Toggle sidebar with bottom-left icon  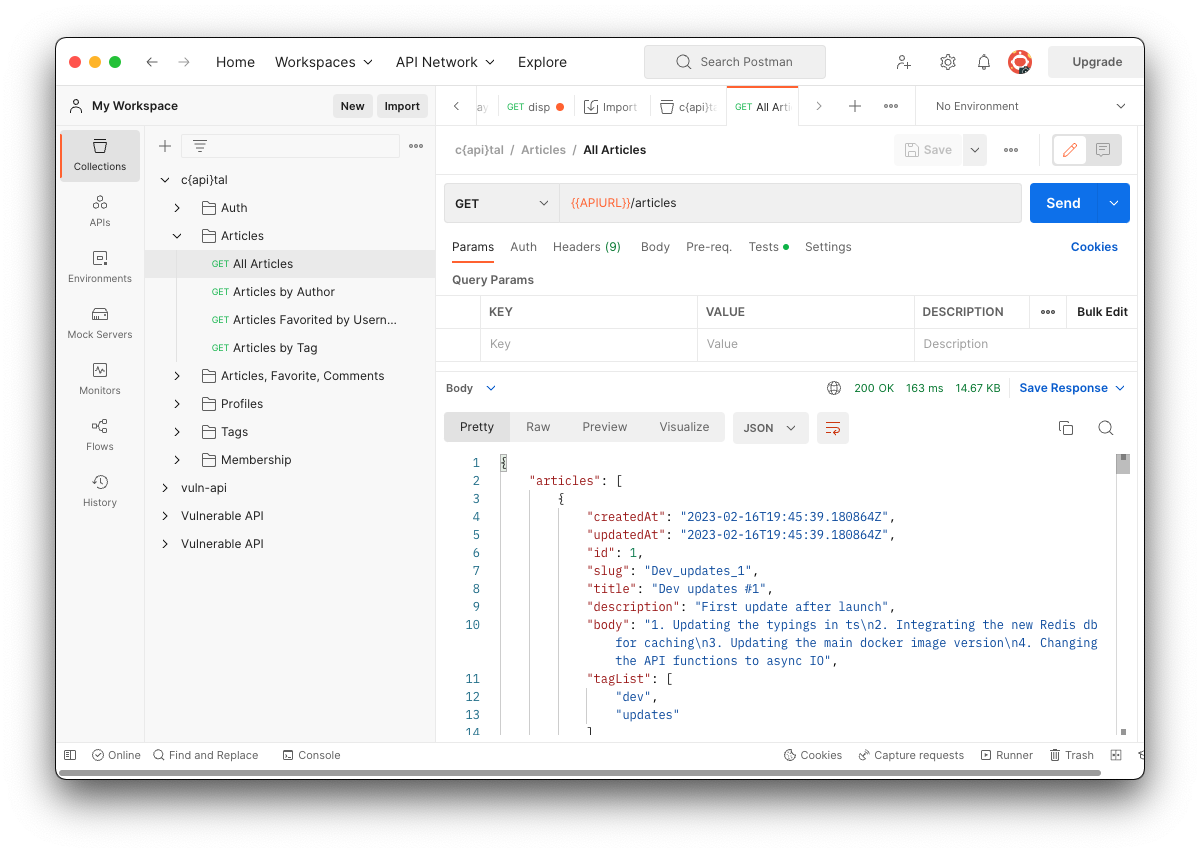pyautogui.click(x=70, y=755)
